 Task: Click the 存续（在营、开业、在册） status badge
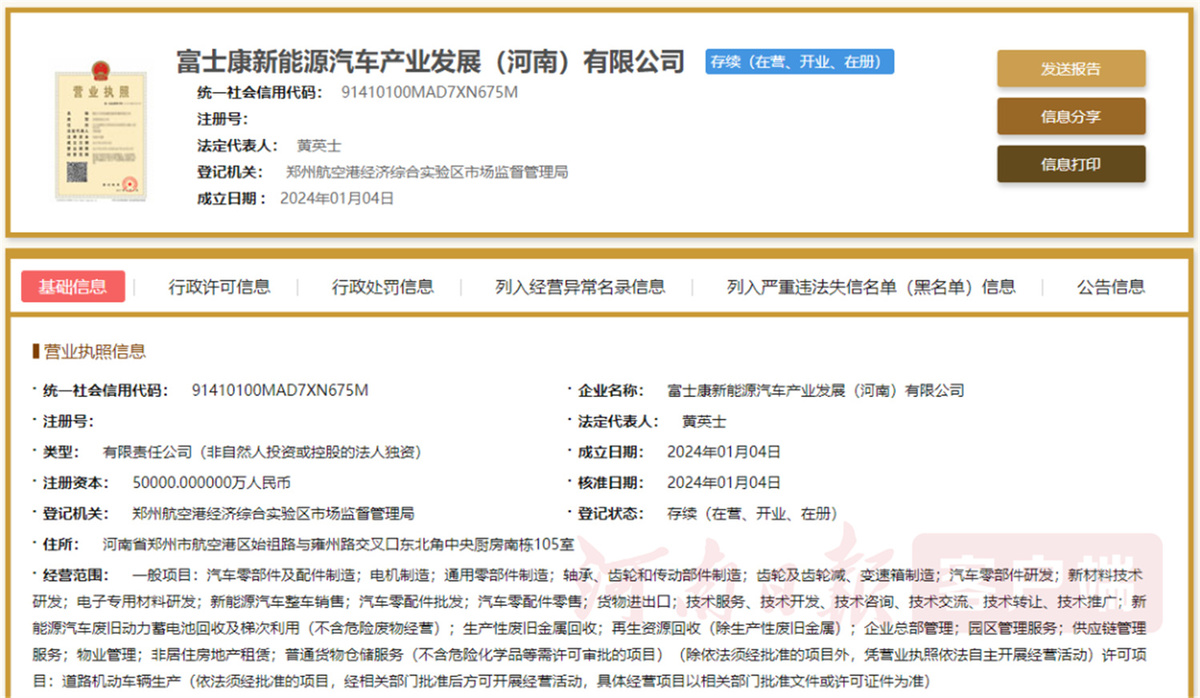799,61
